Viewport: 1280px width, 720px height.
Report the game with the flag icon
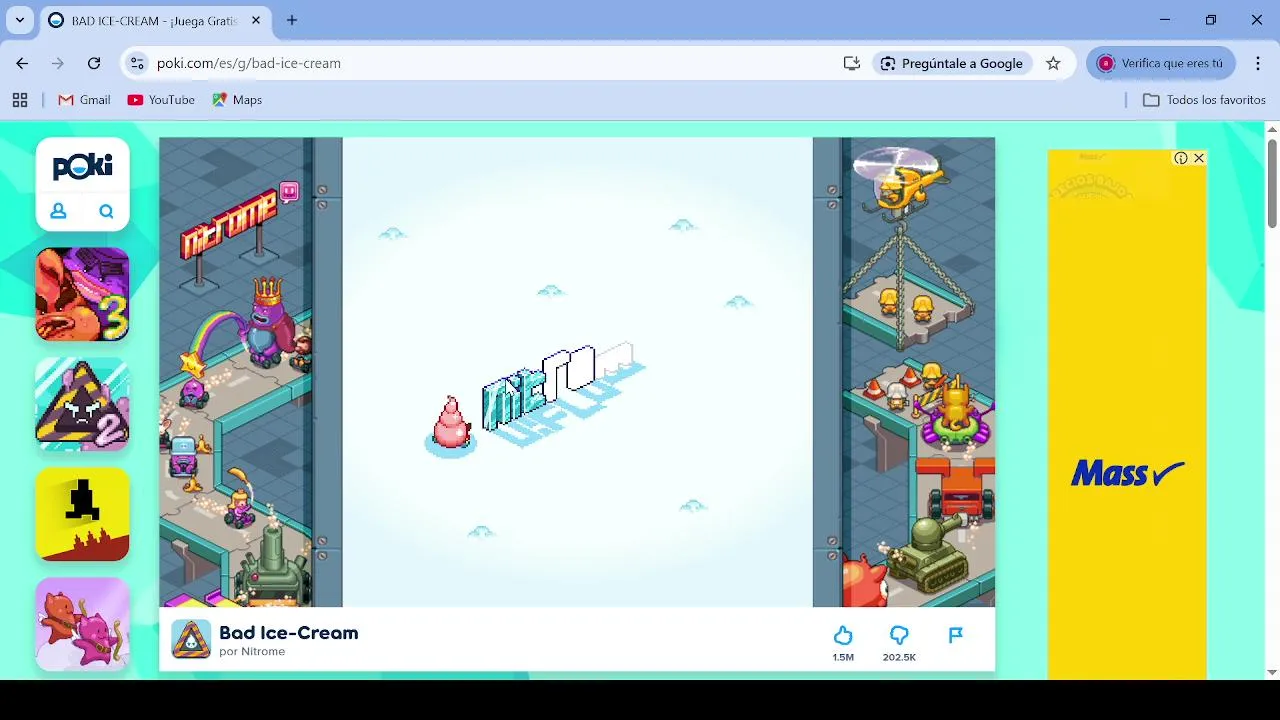(x=955, y=635)
